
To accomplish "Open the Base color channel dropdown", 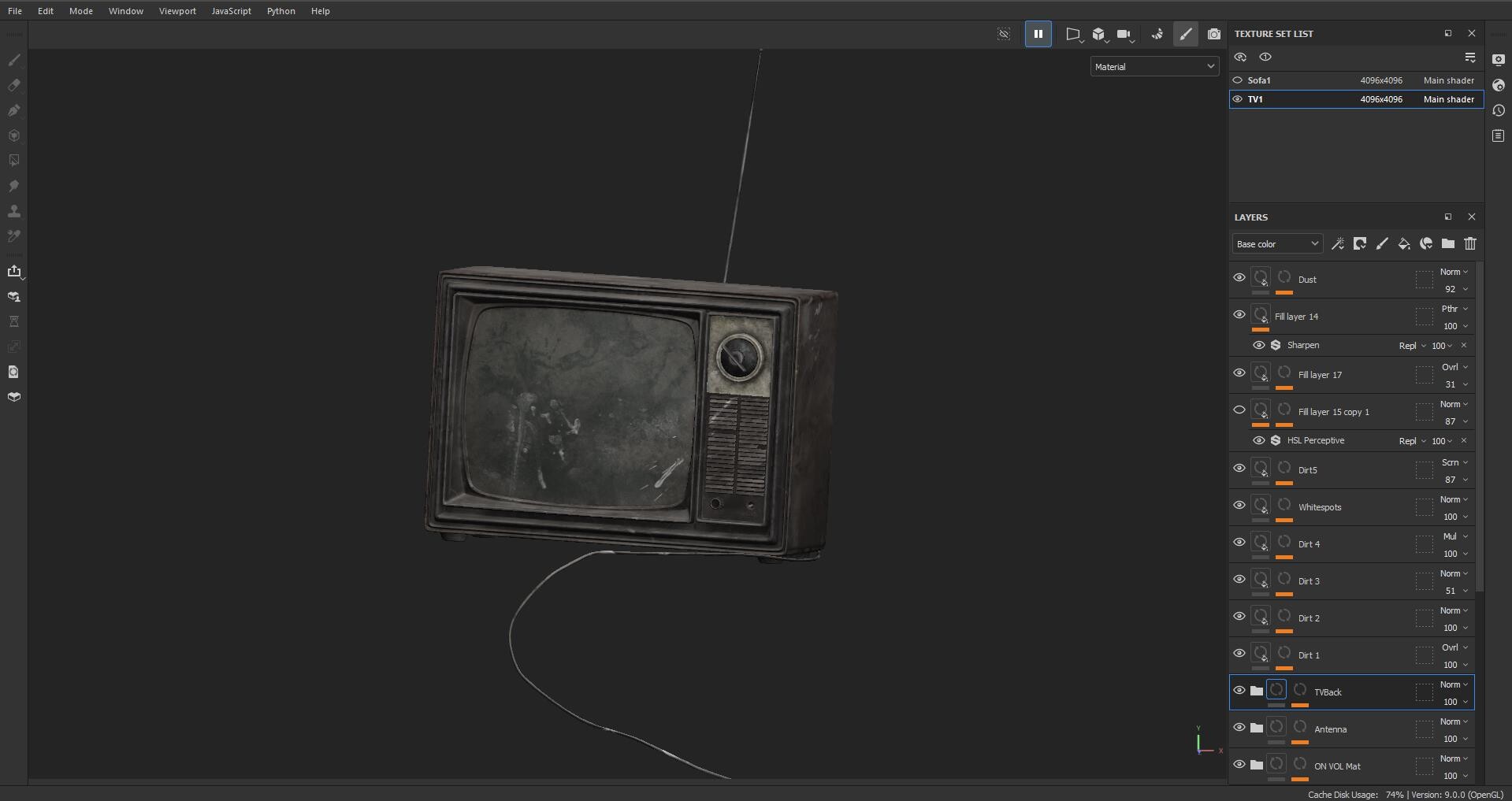I will pos(1276,243).
